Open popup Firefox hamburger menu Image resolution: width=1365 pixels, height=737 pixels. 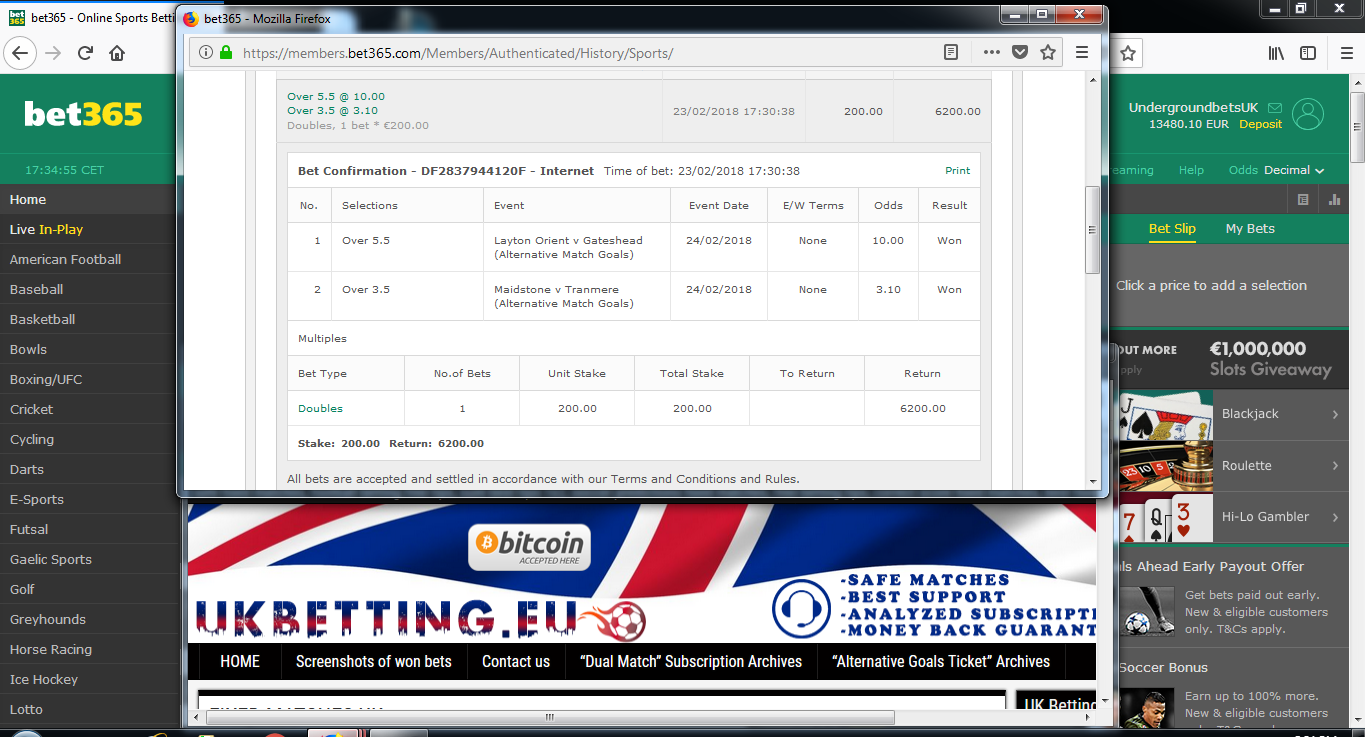point(1081,52)
